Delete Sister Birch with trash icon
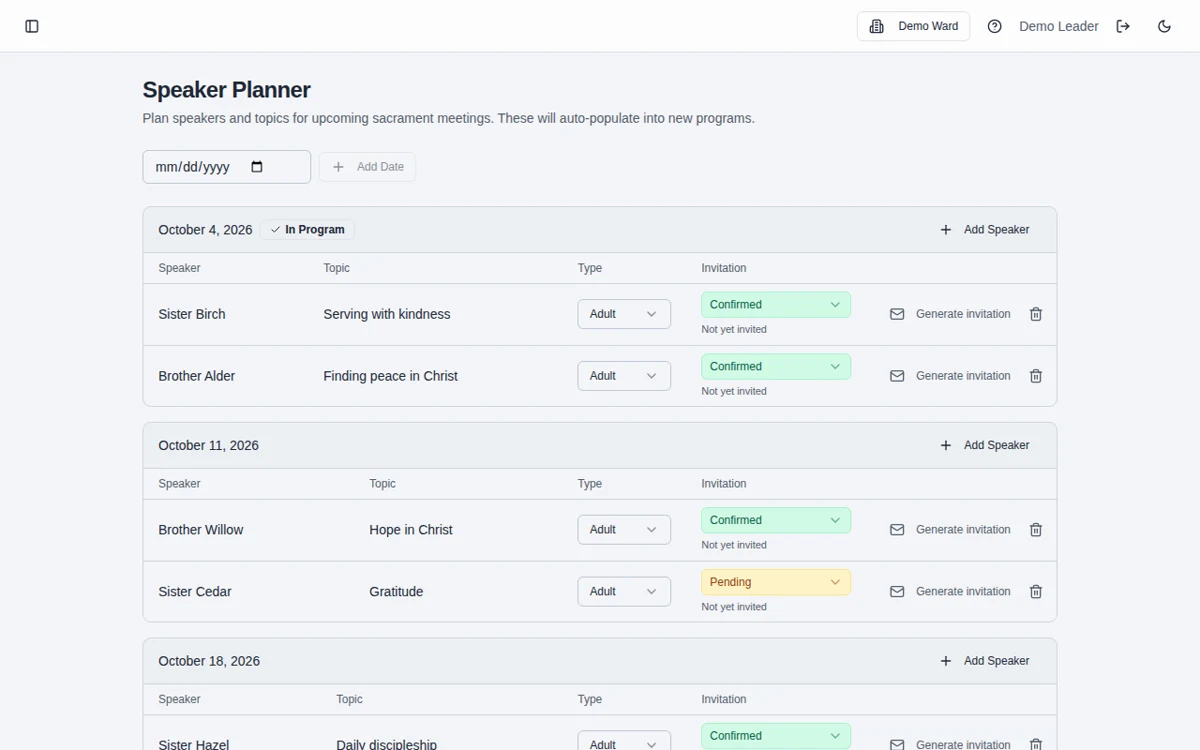Image resolution: width=1200 pixels, height=750 pixels. (x=1036, y=314)
